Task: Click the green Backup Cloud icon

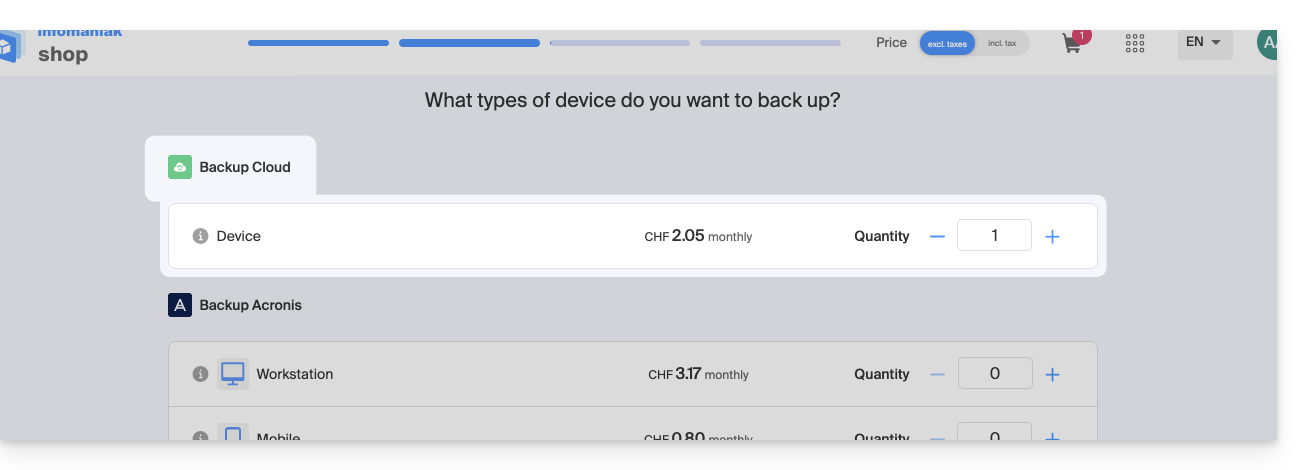Action: [180, 167]
